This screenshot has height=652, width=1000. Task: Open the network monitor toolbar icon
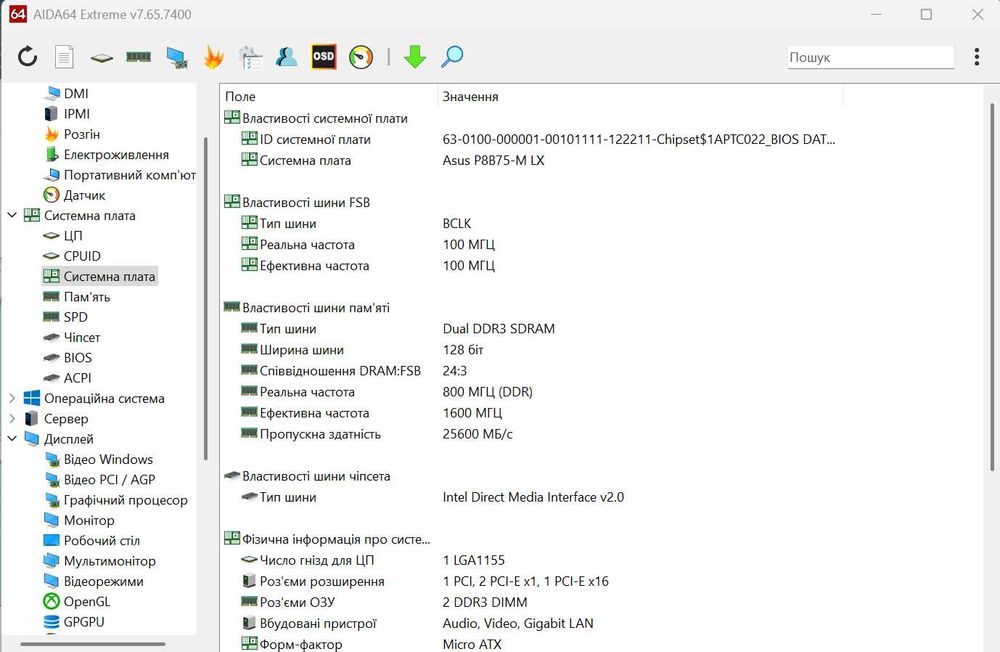click(x=177, y=57)
